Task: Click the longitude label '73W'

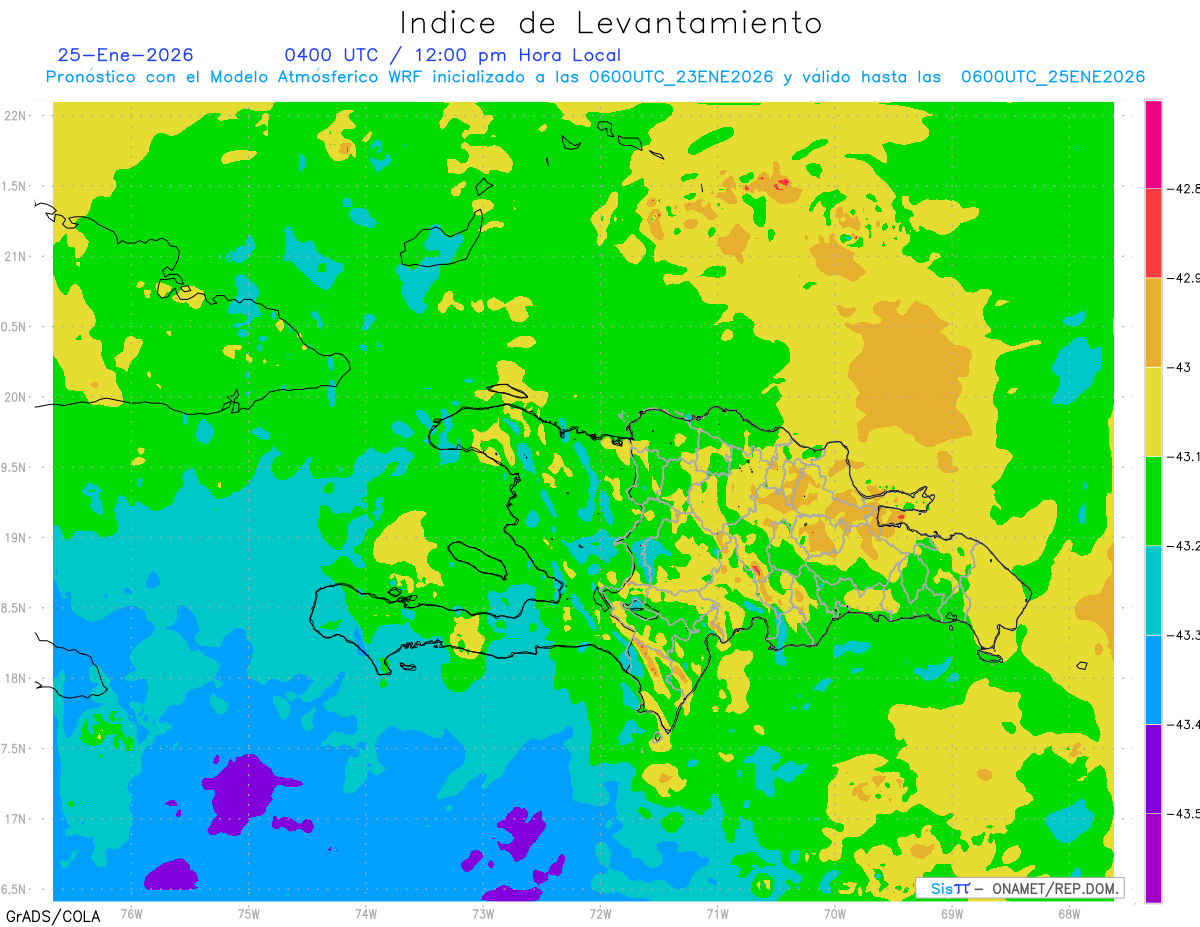Action: coord(483,913)
